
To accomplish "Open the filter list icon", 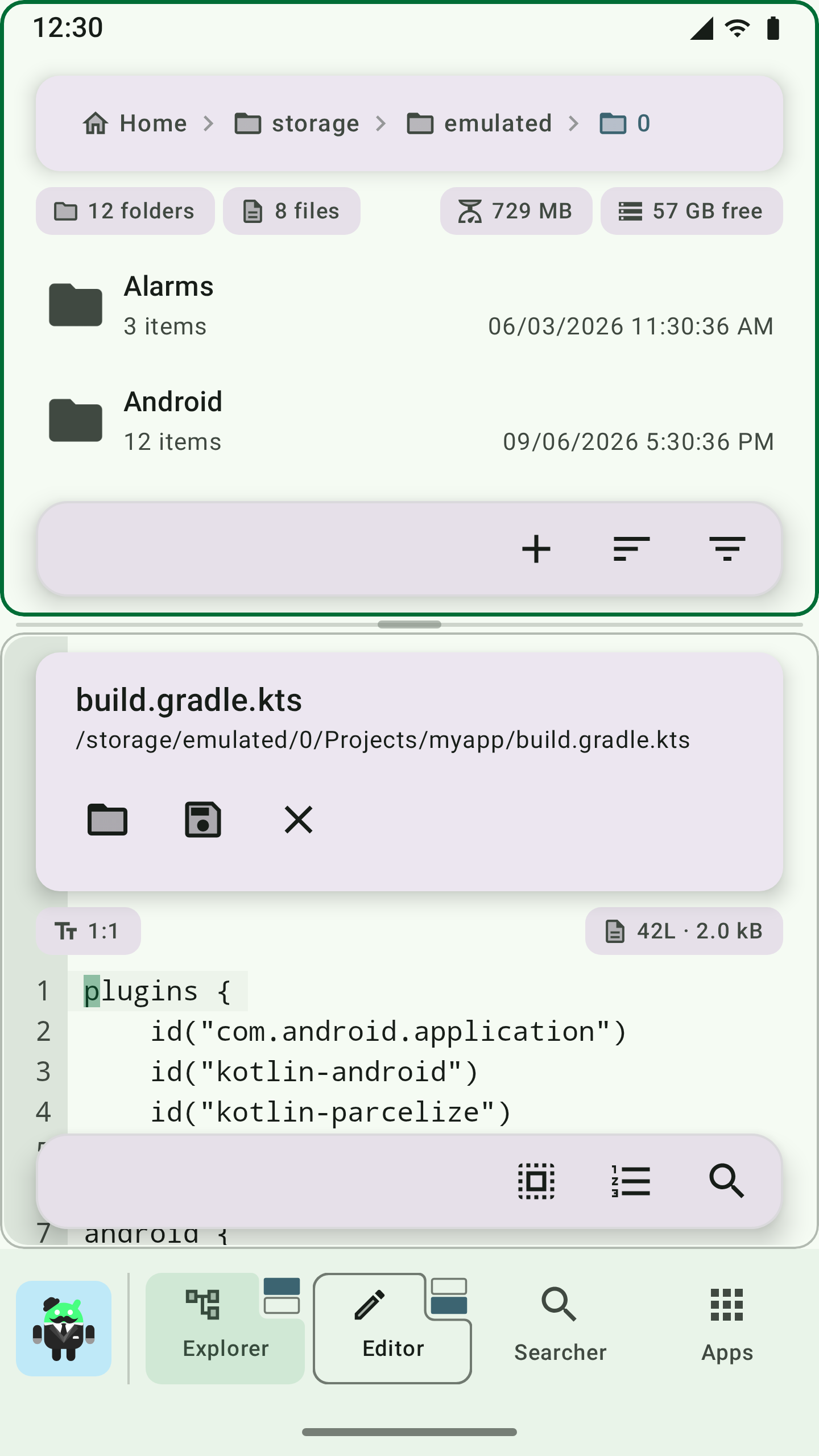I will (727, 549).
